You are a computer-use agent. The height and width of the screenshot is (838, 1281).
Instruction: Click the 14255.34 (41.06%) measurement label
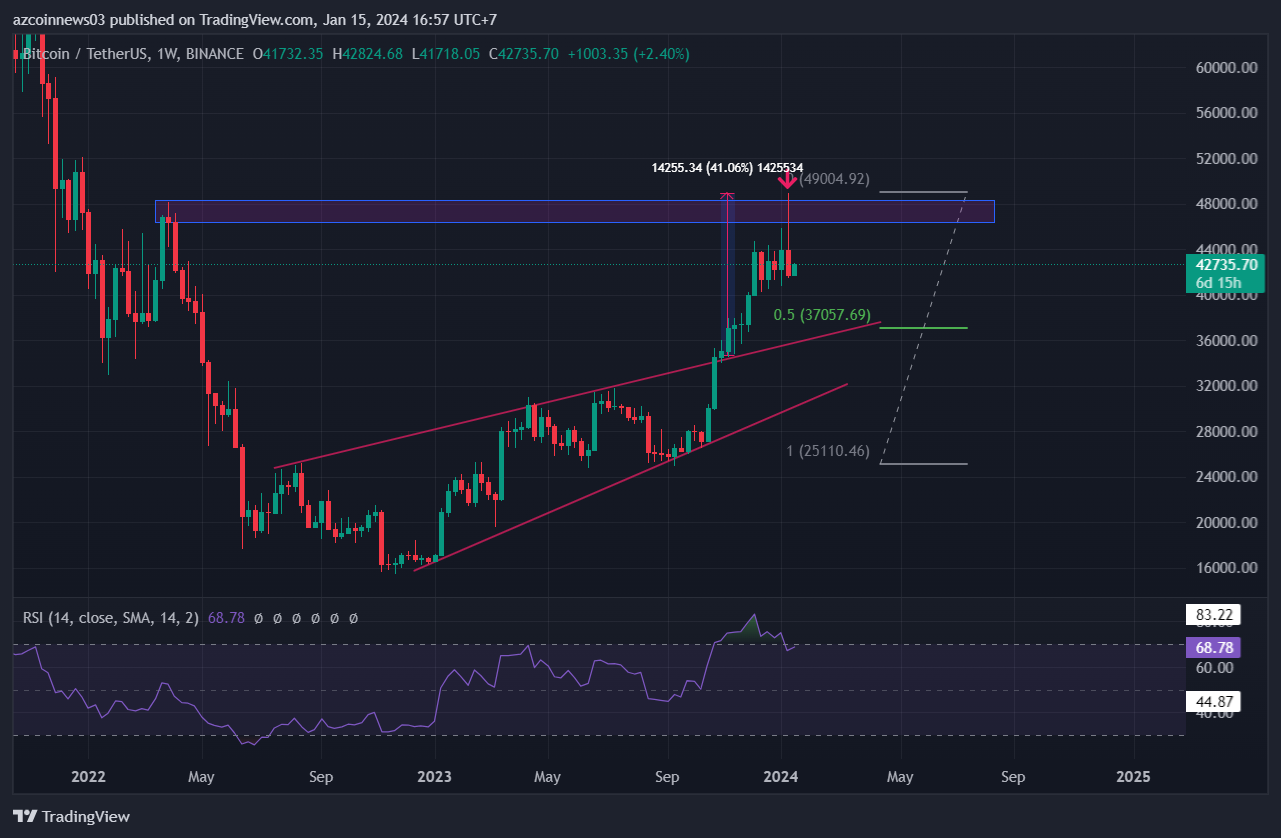pos(702,168)
